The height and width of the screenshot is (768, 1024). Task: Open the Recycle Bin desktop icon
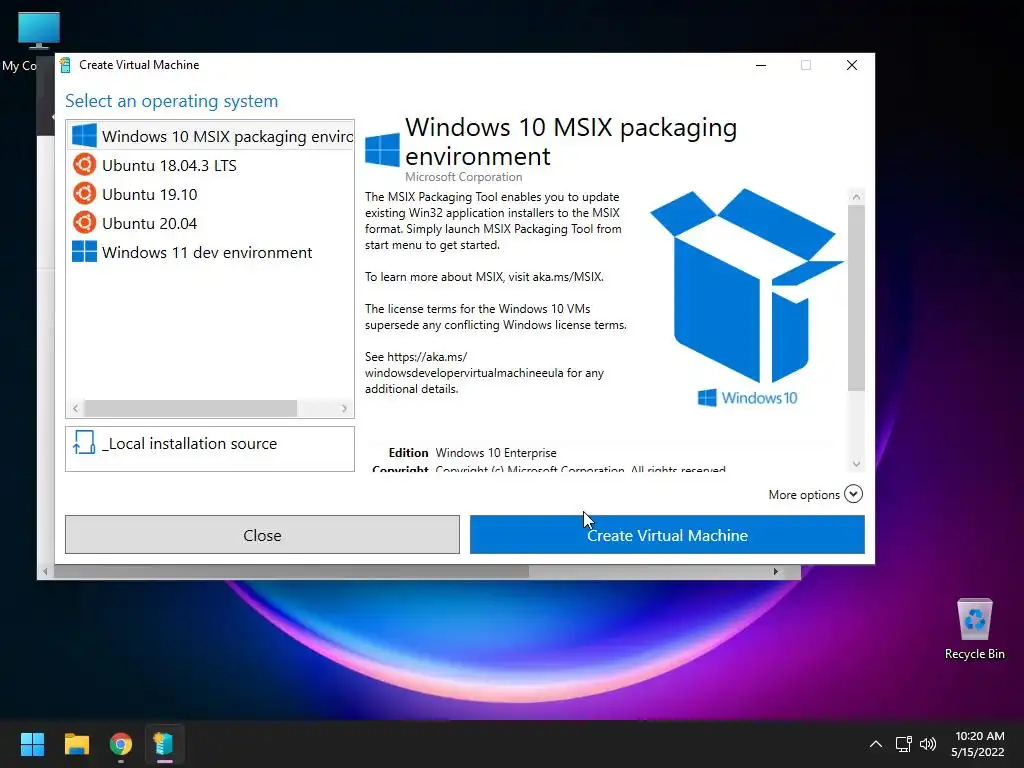tap(974, 629)
